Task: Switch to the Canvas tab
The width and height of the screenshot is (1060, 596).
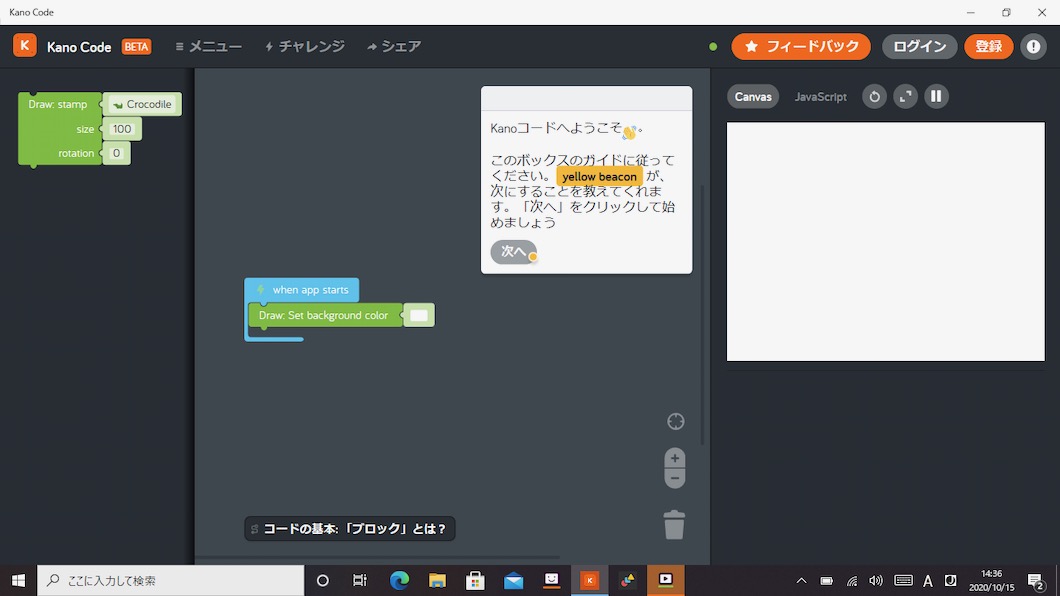Action: tap(753, 97)
